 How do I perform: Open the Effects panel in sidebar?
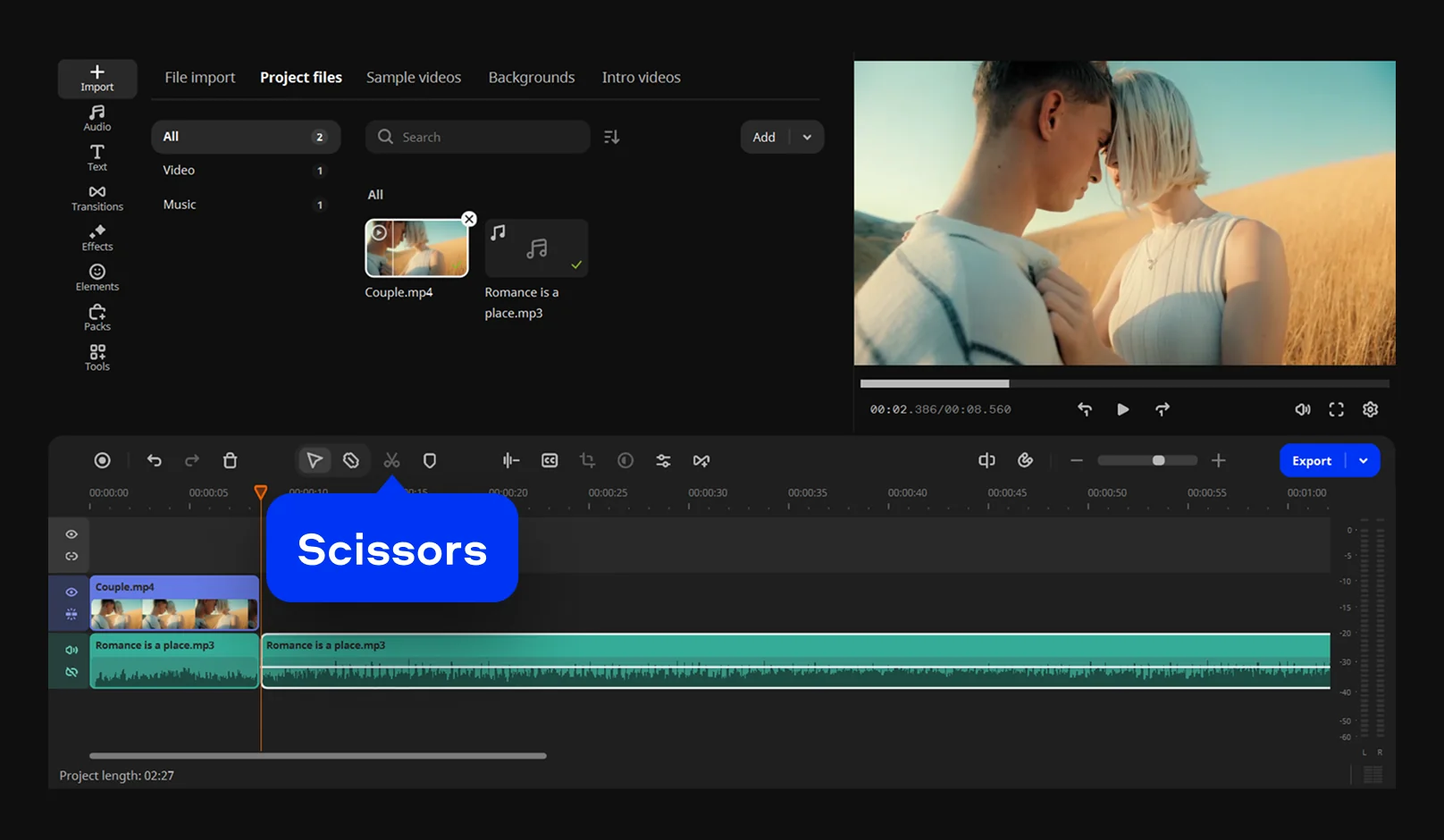click(x=97, y=238)
